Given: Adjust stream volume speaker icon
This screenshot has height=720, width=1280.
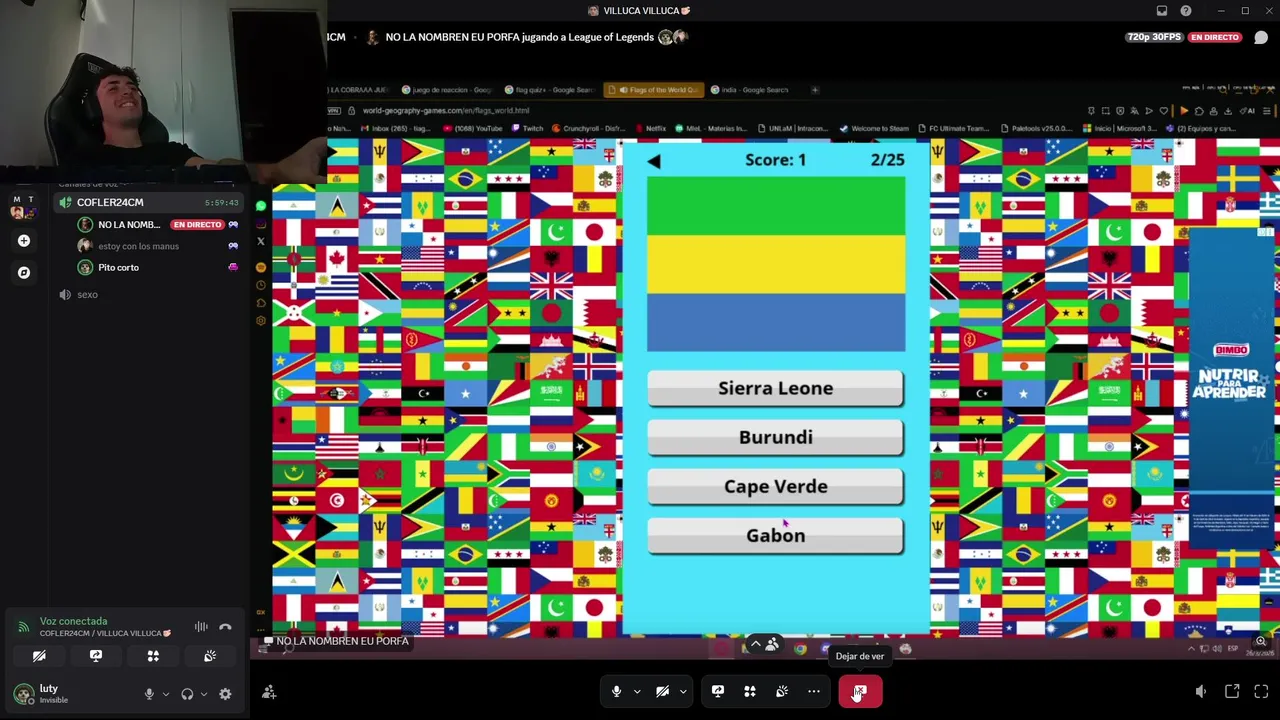Looking at the screenshot, I should [1201, 691].
